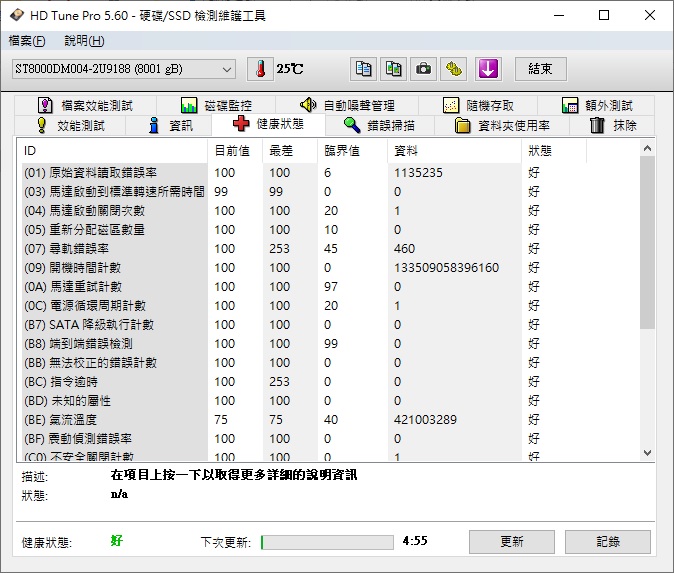
Task: Click the 更新 button
Action: pyautogui.click(x=512, y=542)
